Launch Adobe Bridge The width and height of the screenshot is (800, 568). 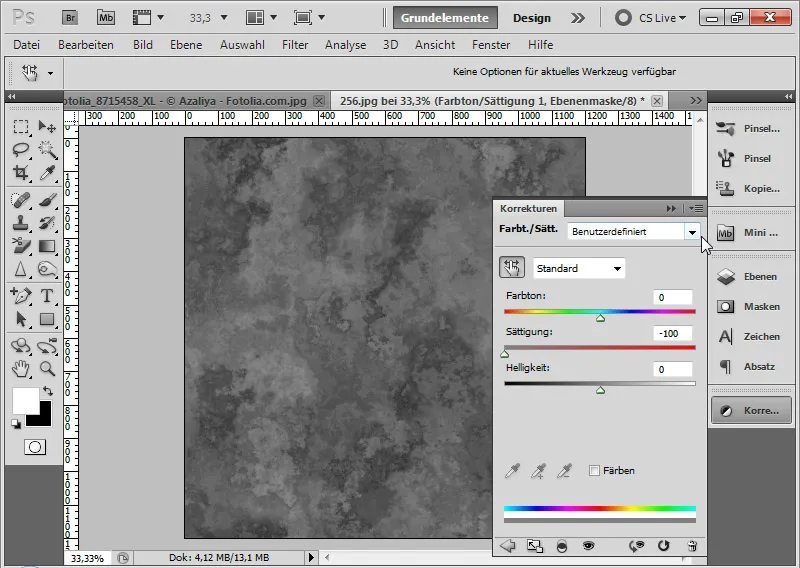[70, 18]
